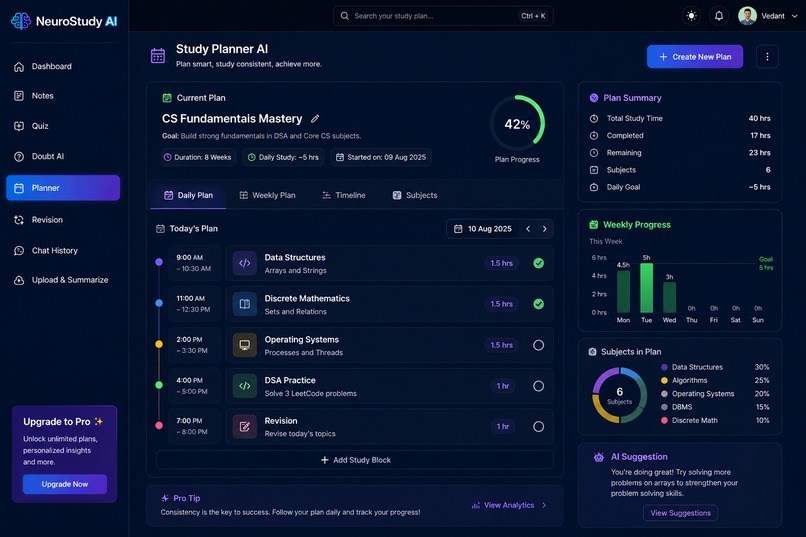Open the View Analytics link

[508, 505]
